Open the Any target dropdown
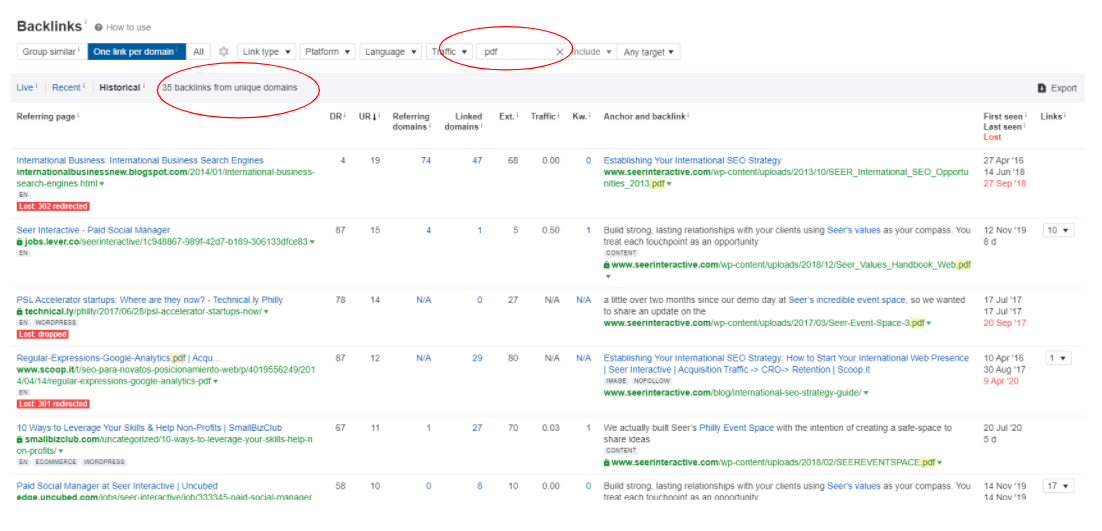The width and height of the screenshot is (1102, 531). click(x=648, y=52)
